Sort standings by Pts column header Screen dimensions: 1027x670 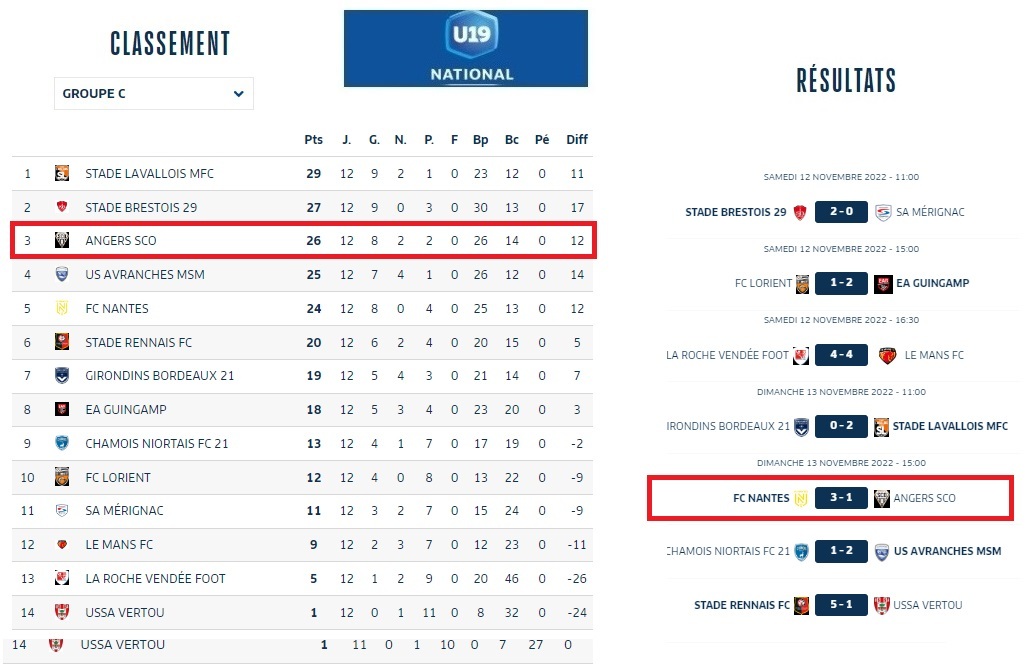tap(313, 140)
